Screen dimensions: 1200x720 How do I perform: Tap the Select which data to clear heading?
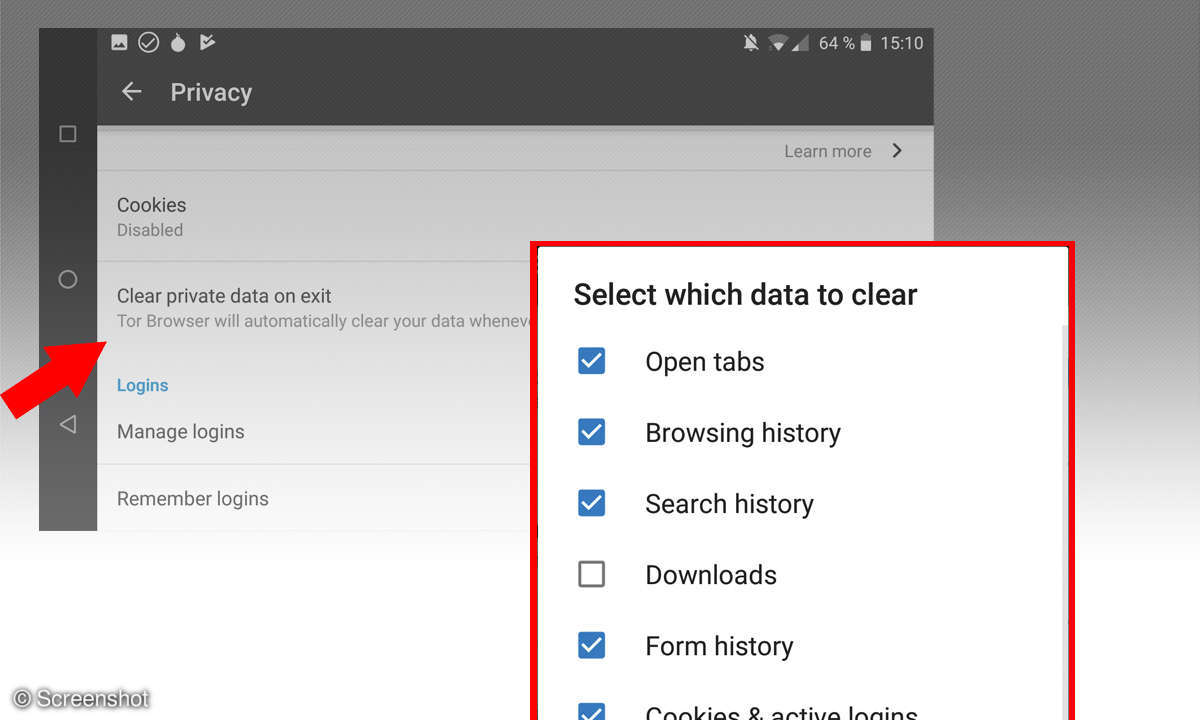coord(745,295)
